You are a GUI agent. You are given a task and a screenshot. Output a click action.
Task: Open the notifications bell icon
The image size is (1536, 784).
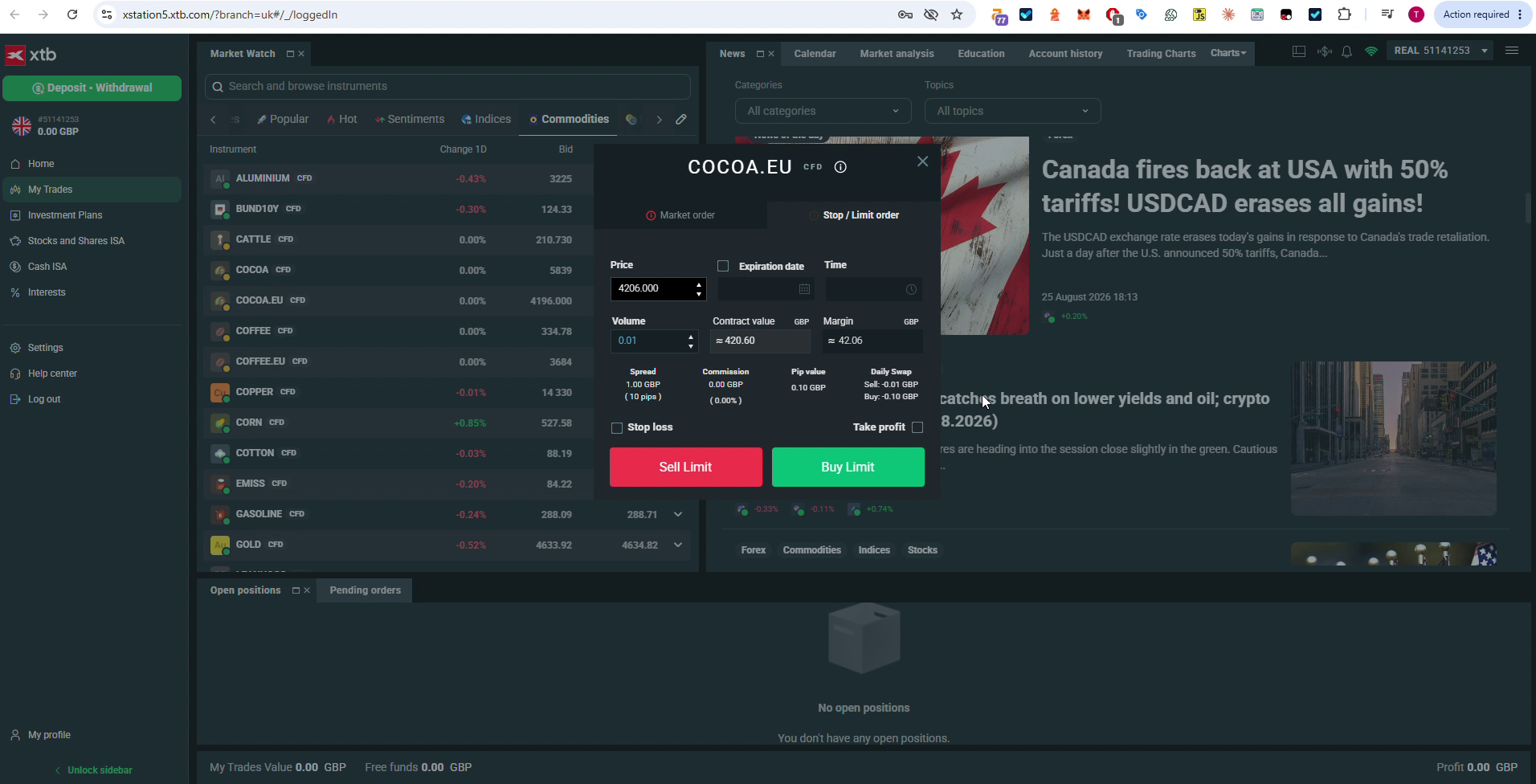pos(1347,51)
